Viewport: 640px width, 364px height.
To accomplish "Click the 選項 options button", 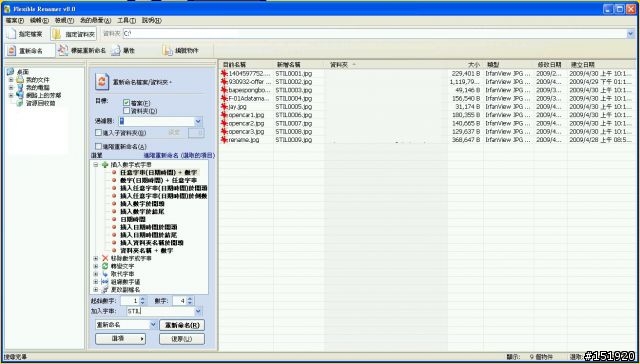I will 120,339.
